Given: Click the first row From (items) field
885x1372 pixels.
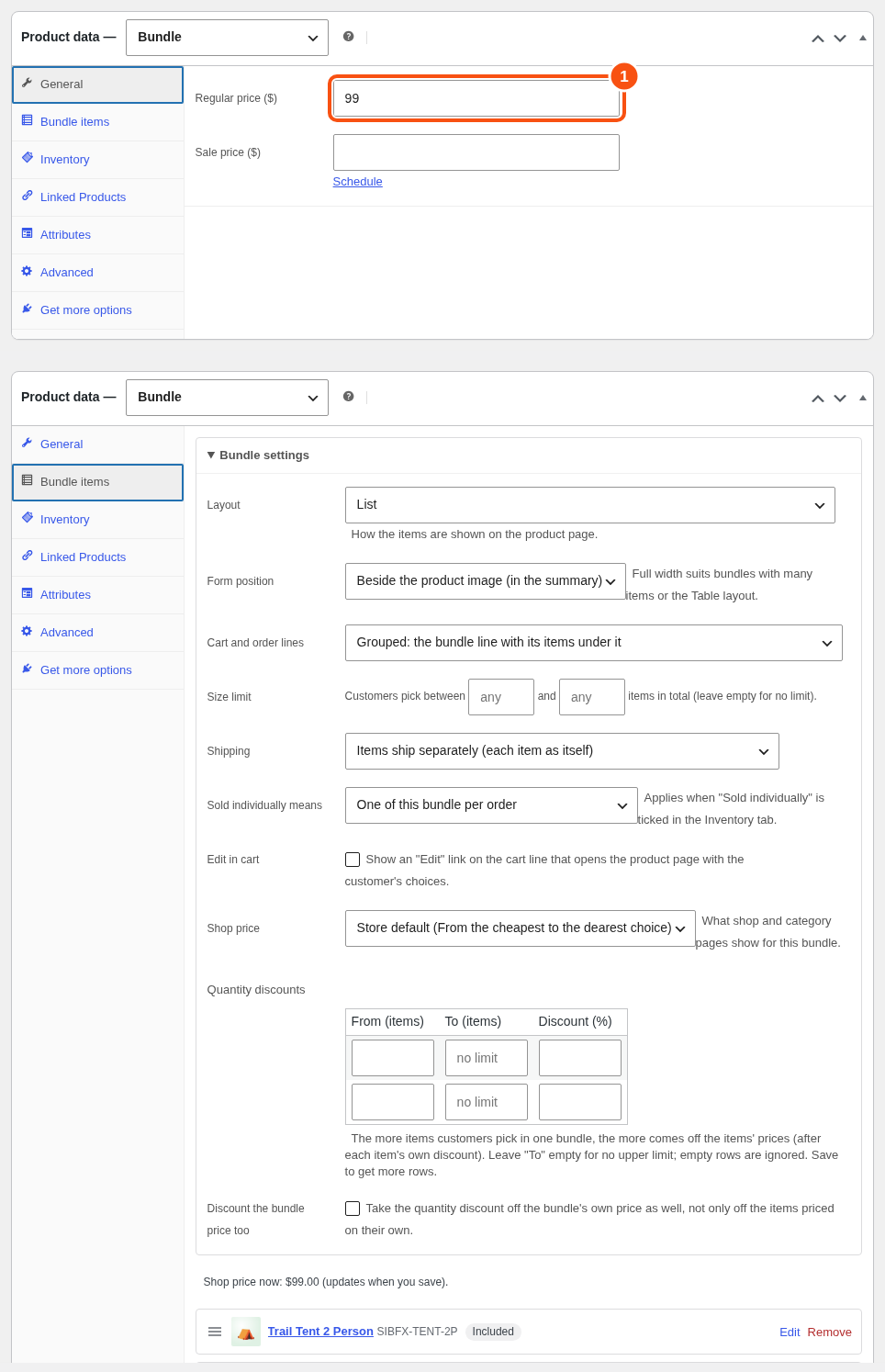Looking at the screenshot, I should pyautogui.click(x=393, y=1058).
